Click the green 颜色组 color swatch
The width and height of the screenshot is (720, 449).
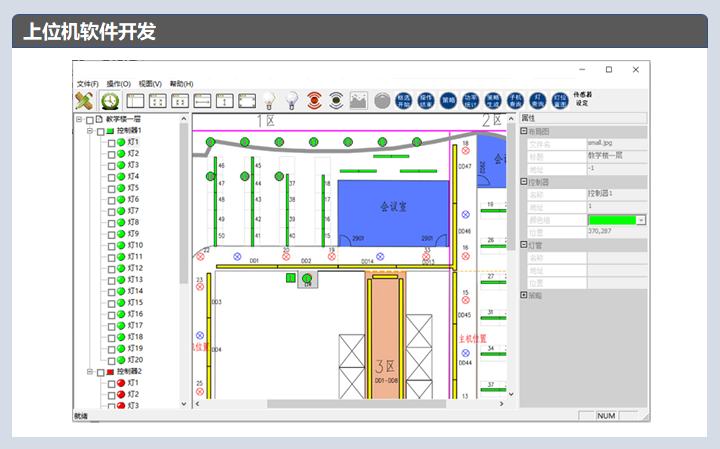pos(611,220)
